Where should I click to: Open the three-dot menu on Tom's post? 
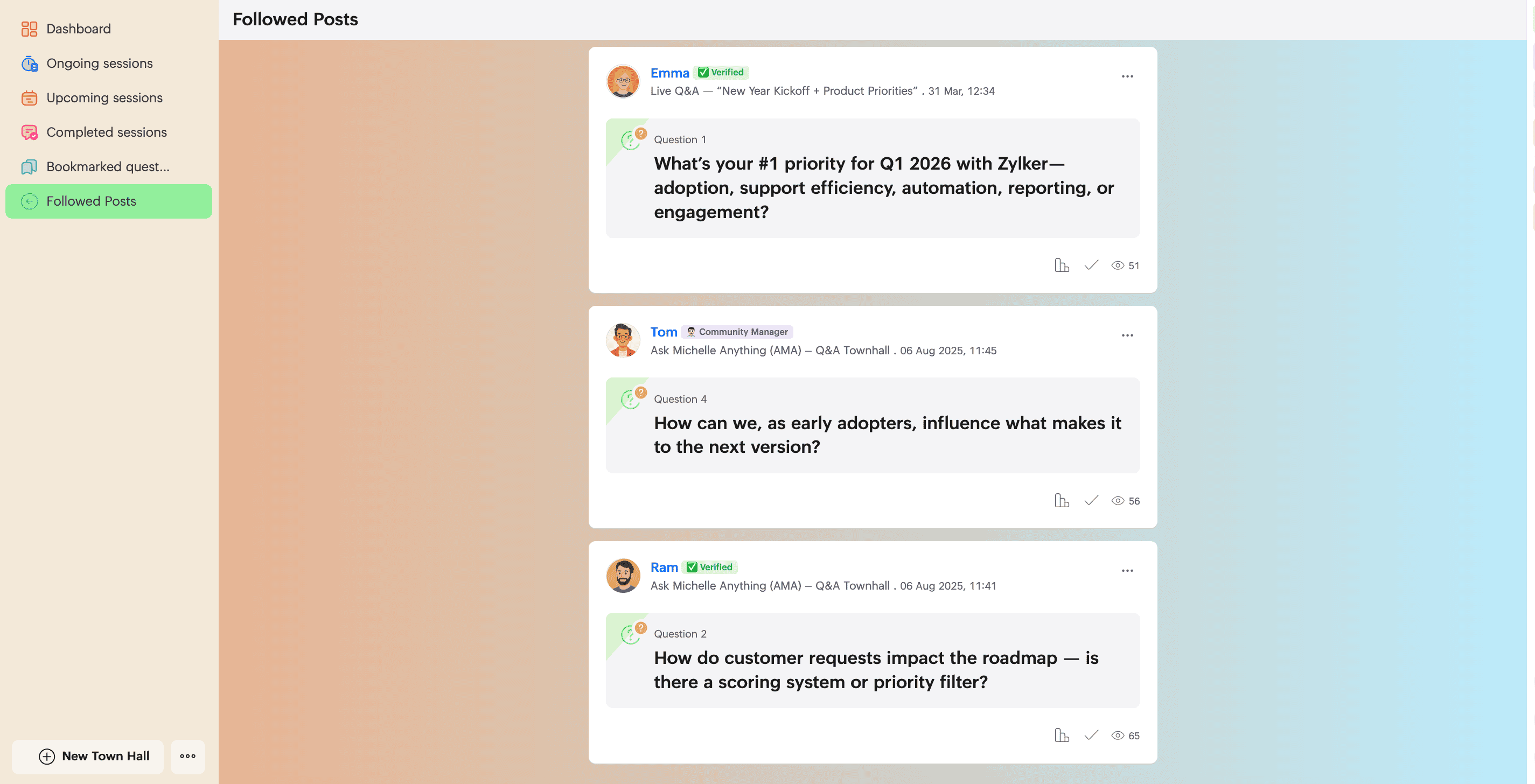1127,335
